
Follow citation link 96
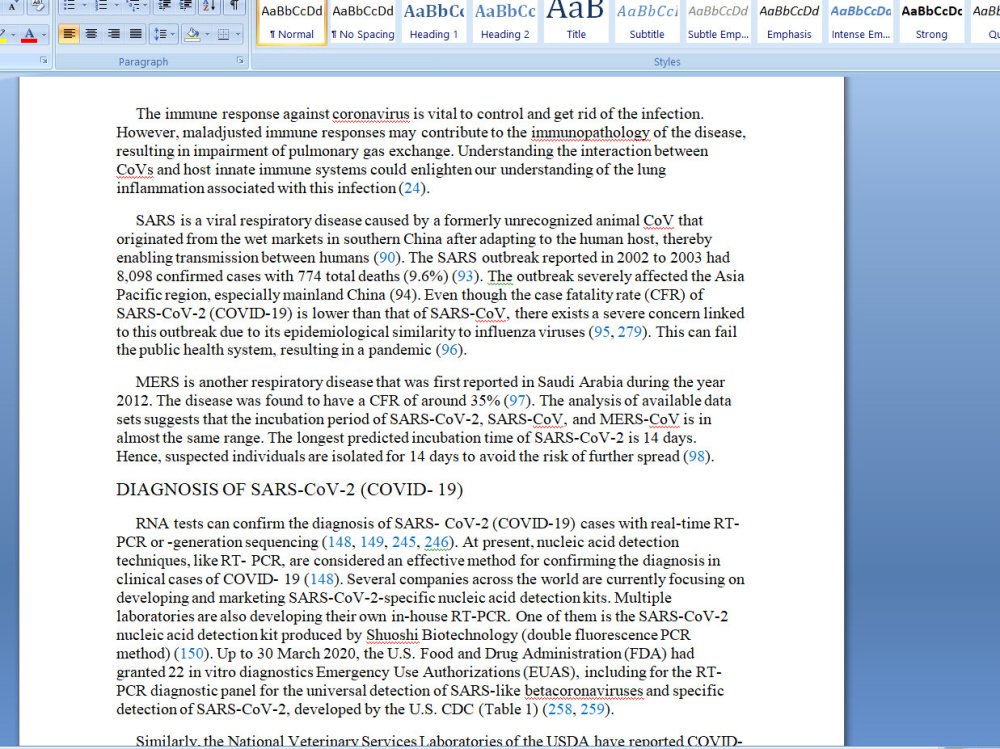click(450, 350)
